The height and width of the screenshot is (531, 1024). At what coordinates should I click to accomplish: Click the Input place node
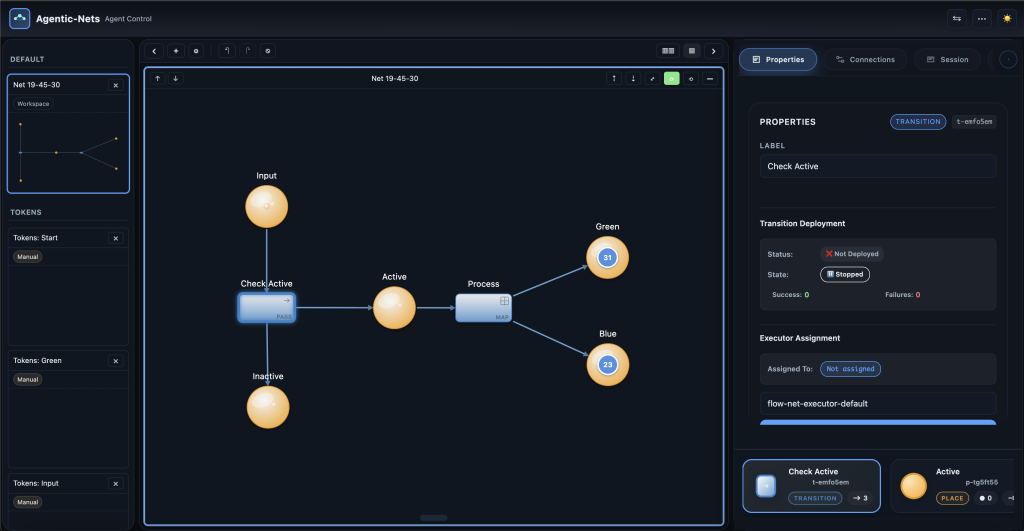click(x=266, y=207)
